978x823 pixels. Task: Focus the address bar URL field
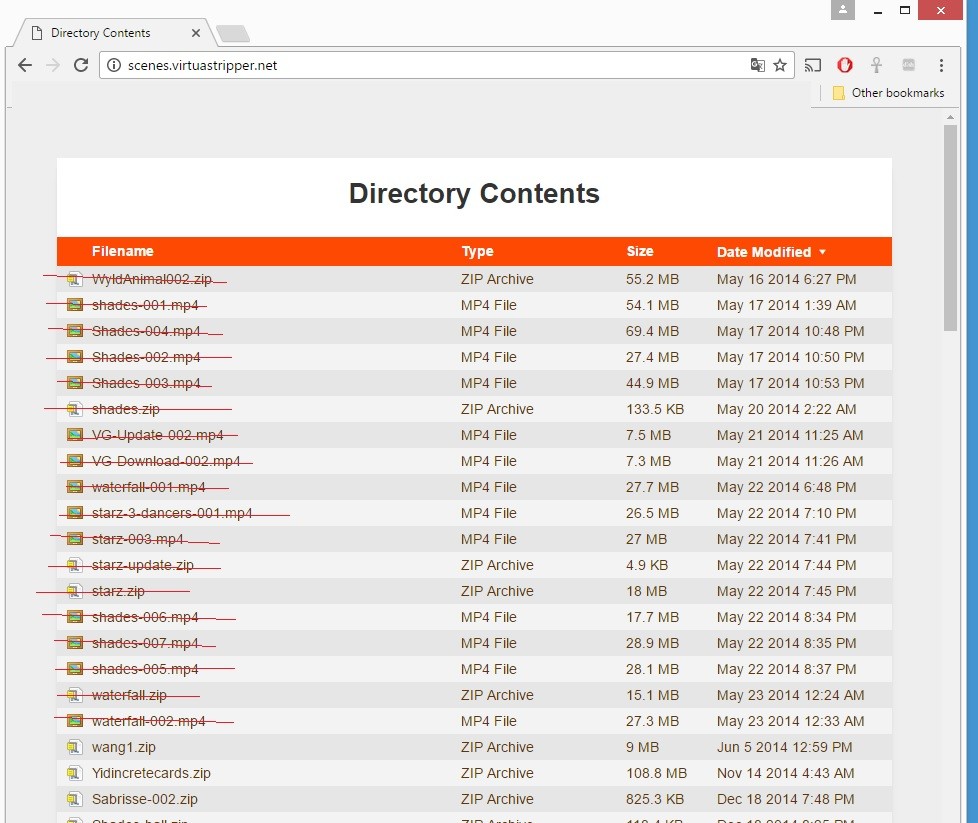(430, 66)
